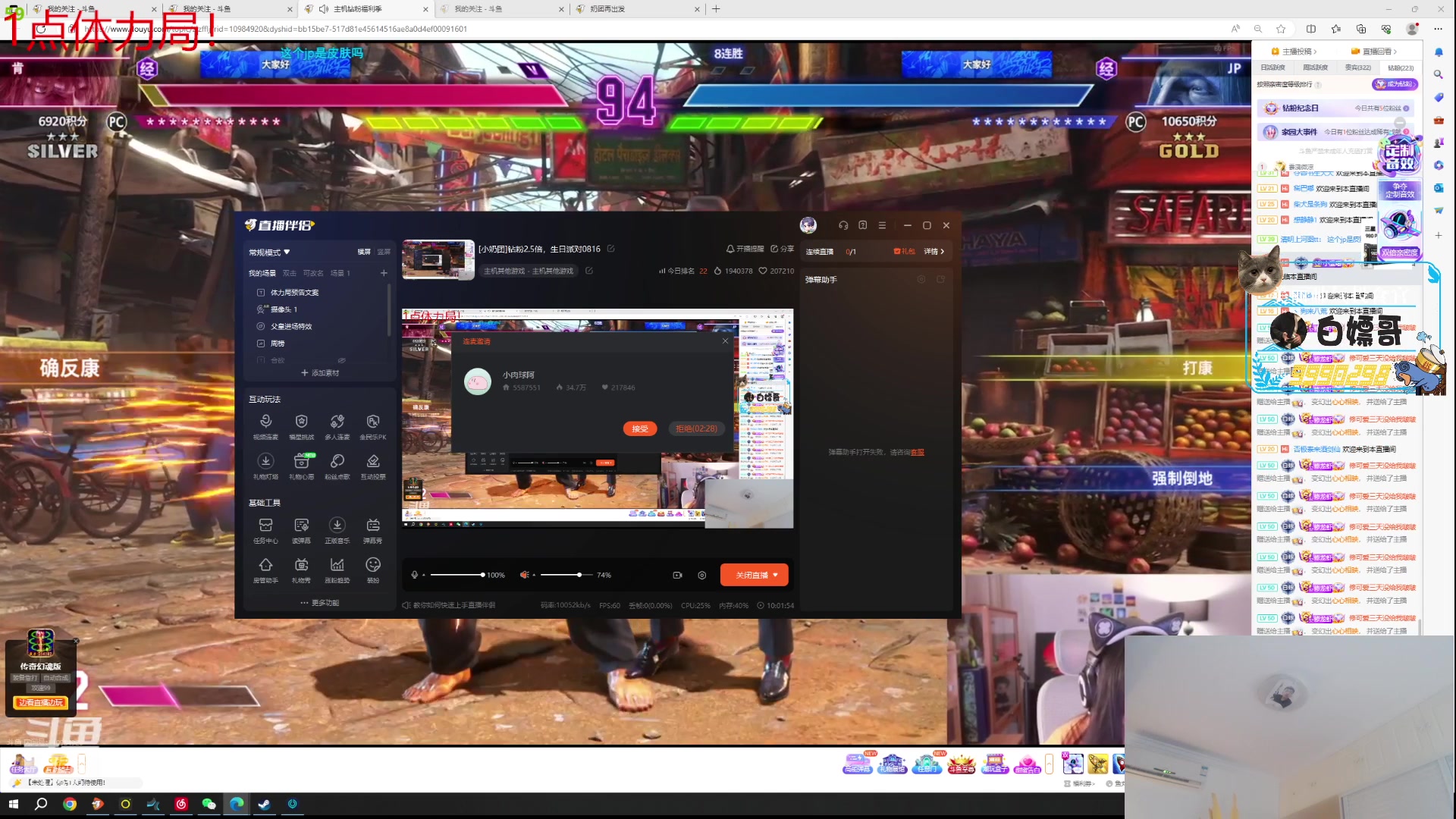Click the Windows Start button
The height and width of the screenshot is (819, 1456).
tap(13, 804)
